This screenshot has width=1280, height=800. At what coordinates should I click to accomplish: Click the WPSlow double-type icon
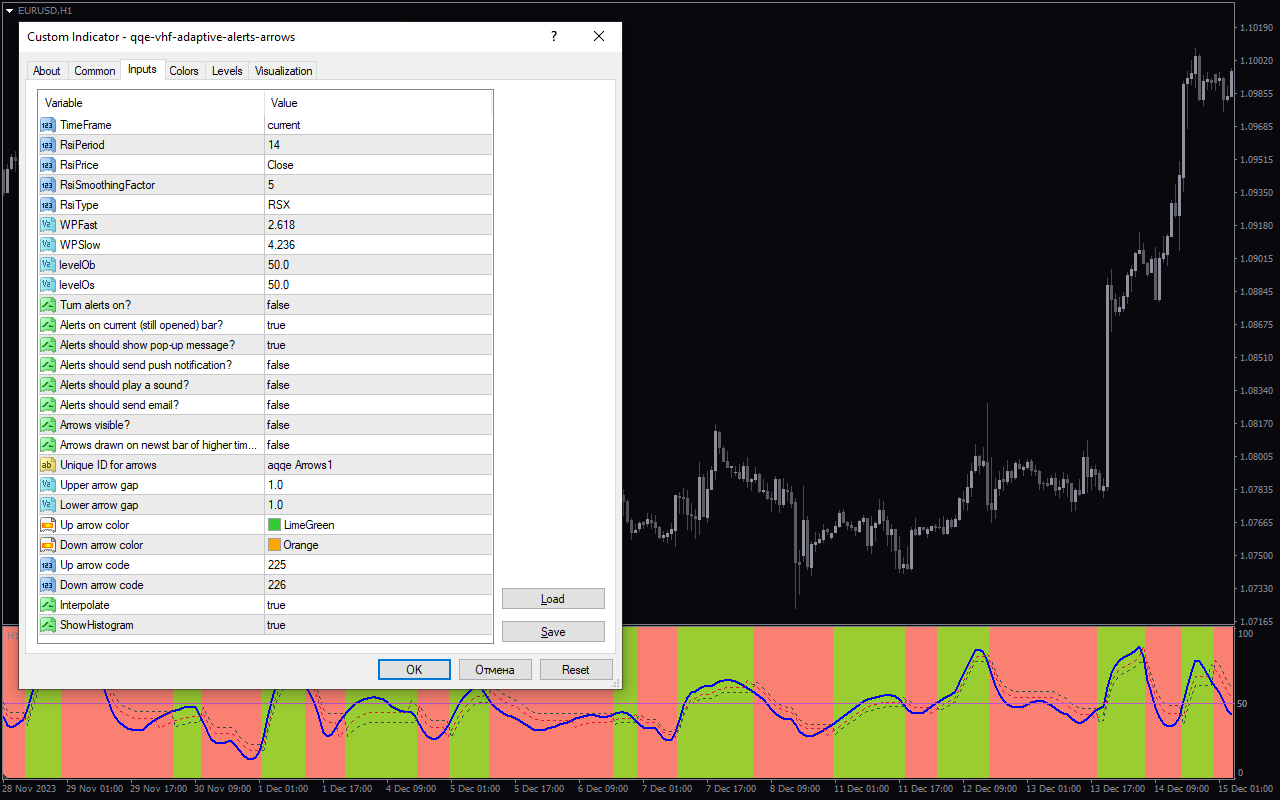48,245
